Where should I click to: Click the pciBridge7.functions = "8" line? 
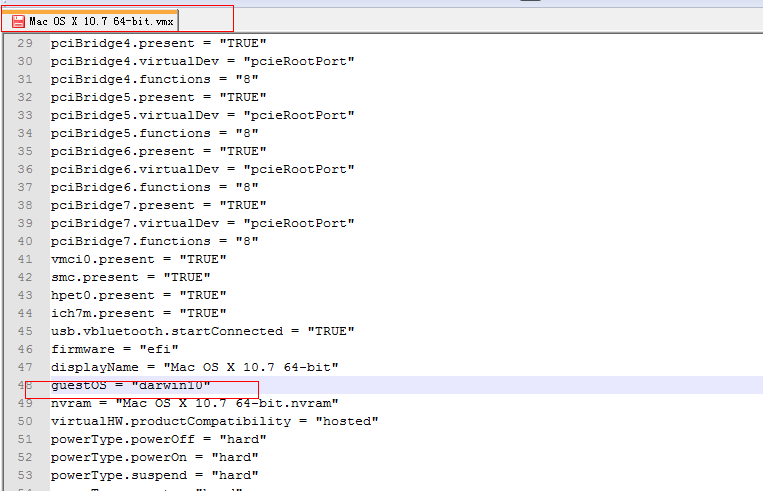[155, 241]
